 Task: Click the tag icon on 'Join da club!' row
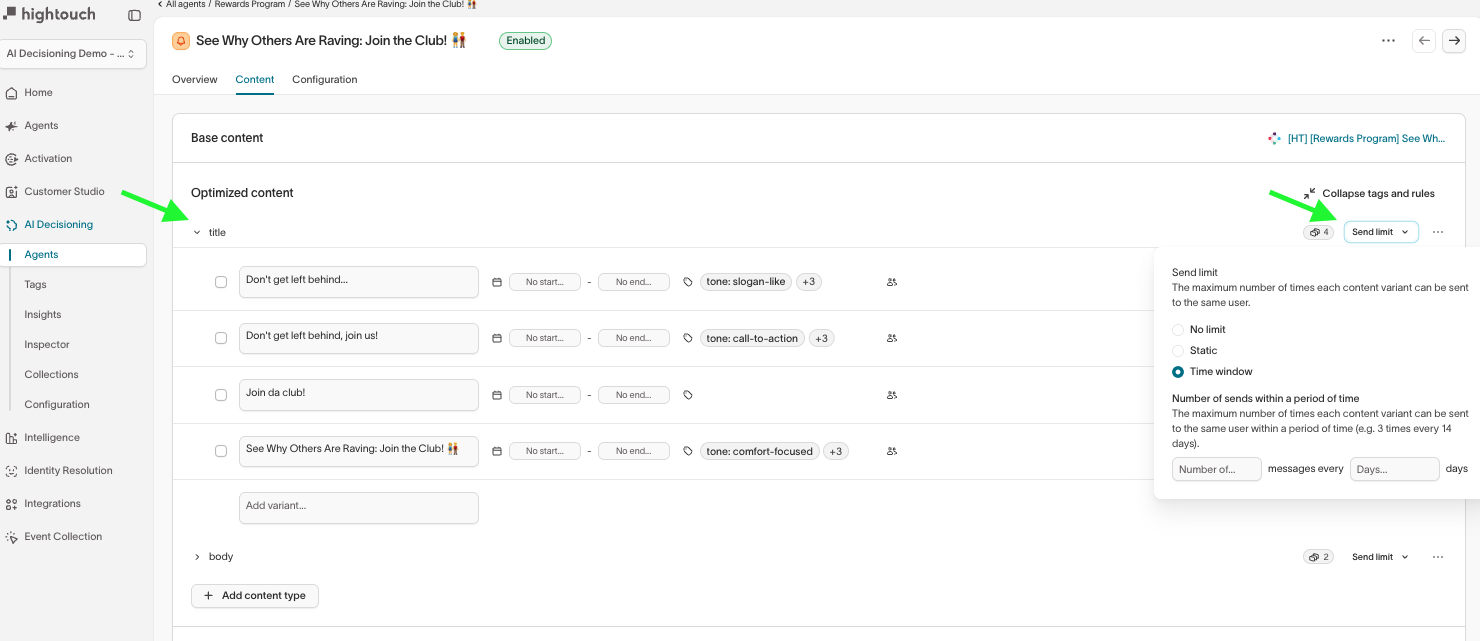pos(688,395)
